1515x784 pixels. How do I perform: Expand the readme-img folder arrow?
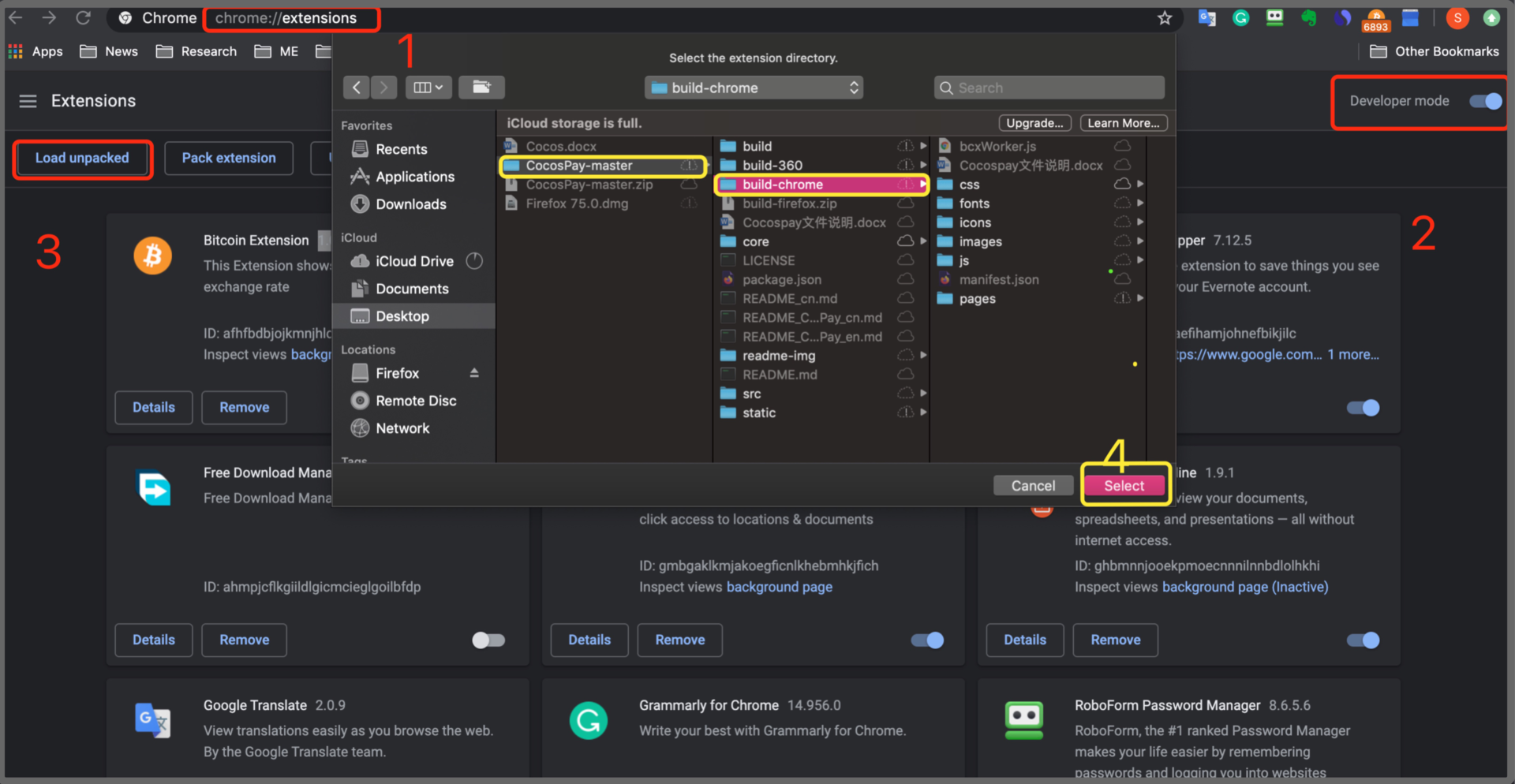click(x=923, y=356)
